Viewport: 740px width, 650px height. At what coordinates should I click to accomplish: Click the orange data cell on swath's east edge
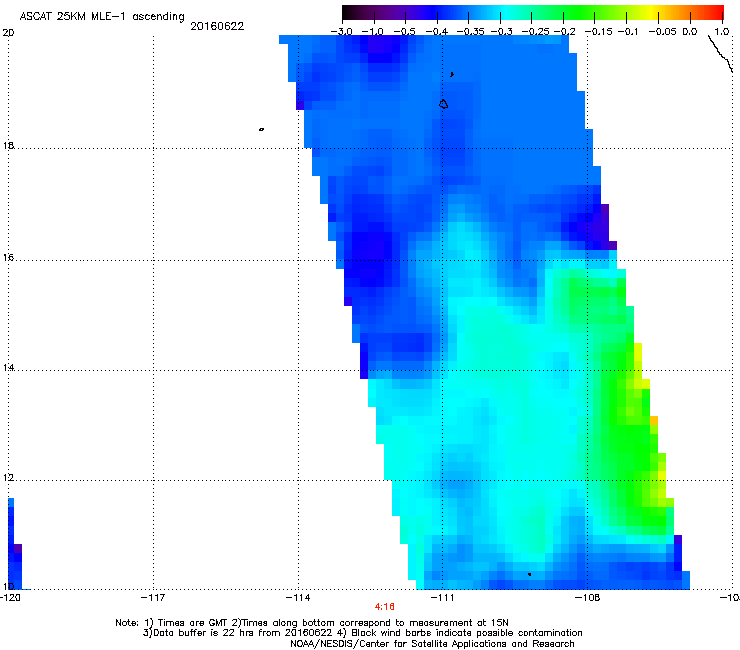pos(654,421)
